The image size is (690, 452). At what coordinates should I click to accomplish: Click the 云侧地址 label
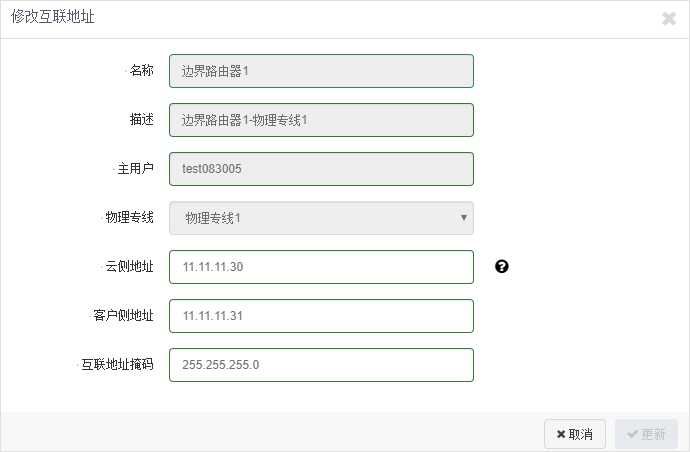click(129, 266)
